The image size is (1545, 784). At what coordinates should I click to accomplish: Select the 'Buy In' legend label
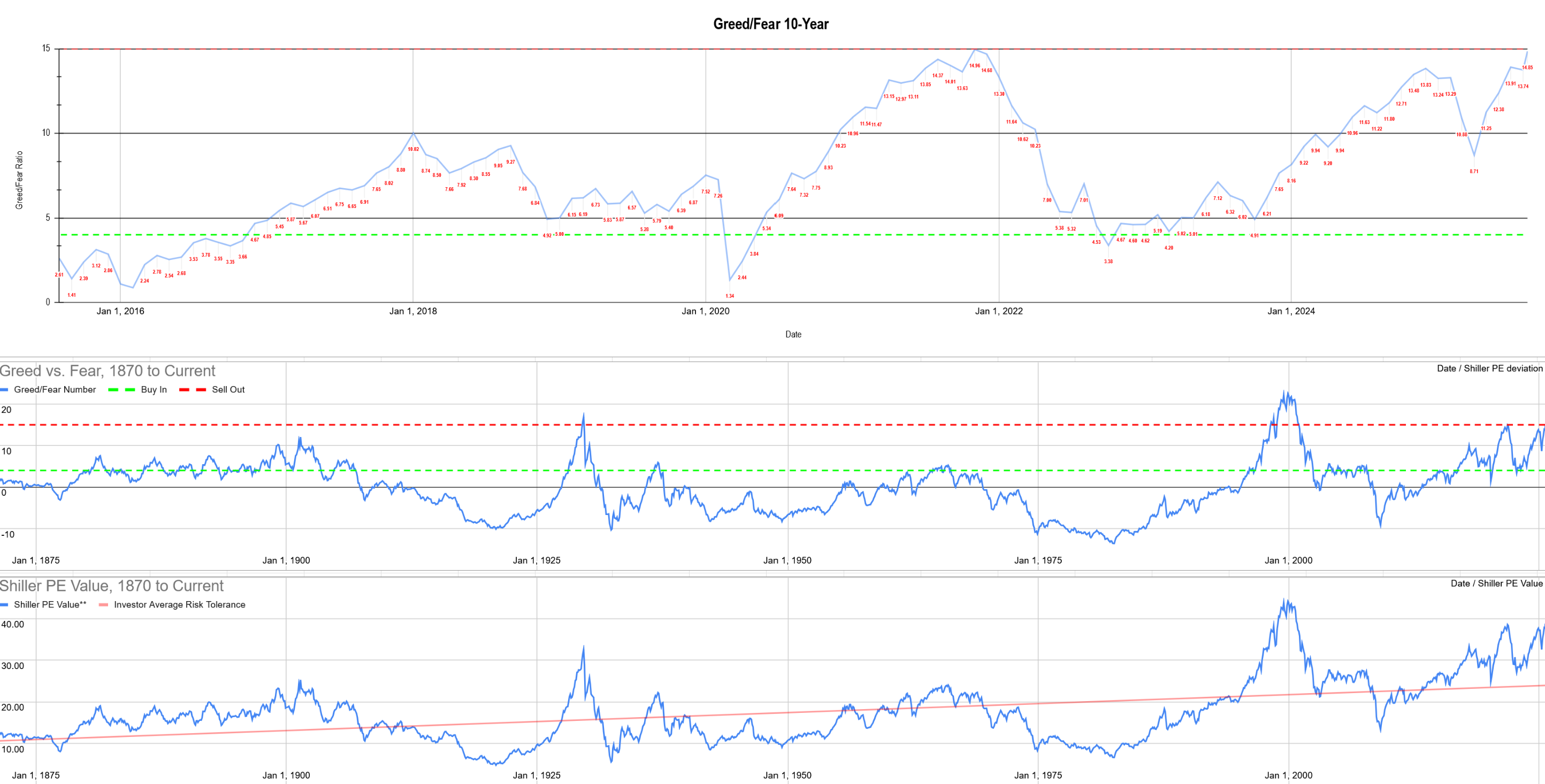154,390
